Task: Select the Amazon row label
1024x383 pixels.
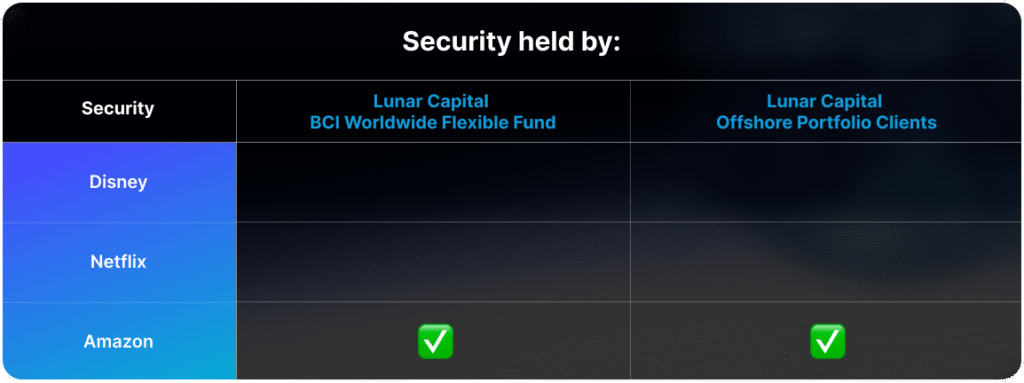Action: (118, 341)
